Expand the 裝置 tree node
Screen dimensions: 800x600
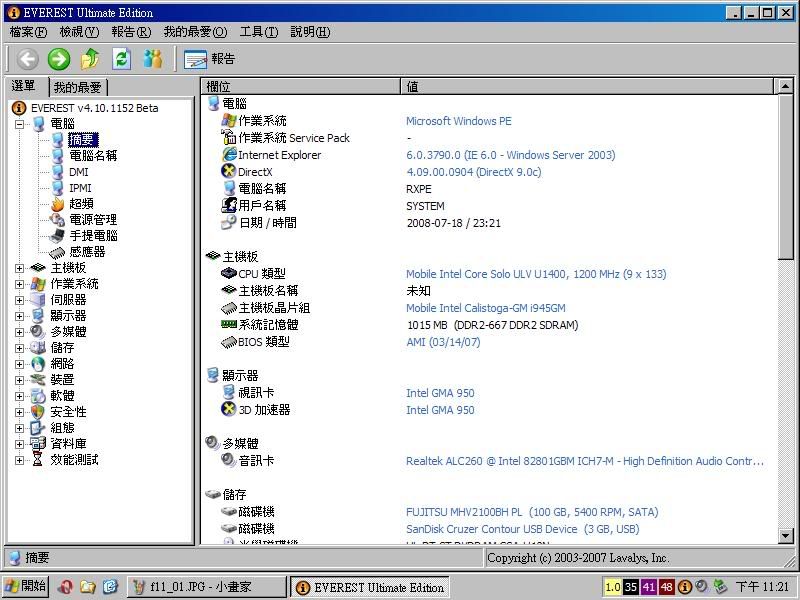pos(19,380)
